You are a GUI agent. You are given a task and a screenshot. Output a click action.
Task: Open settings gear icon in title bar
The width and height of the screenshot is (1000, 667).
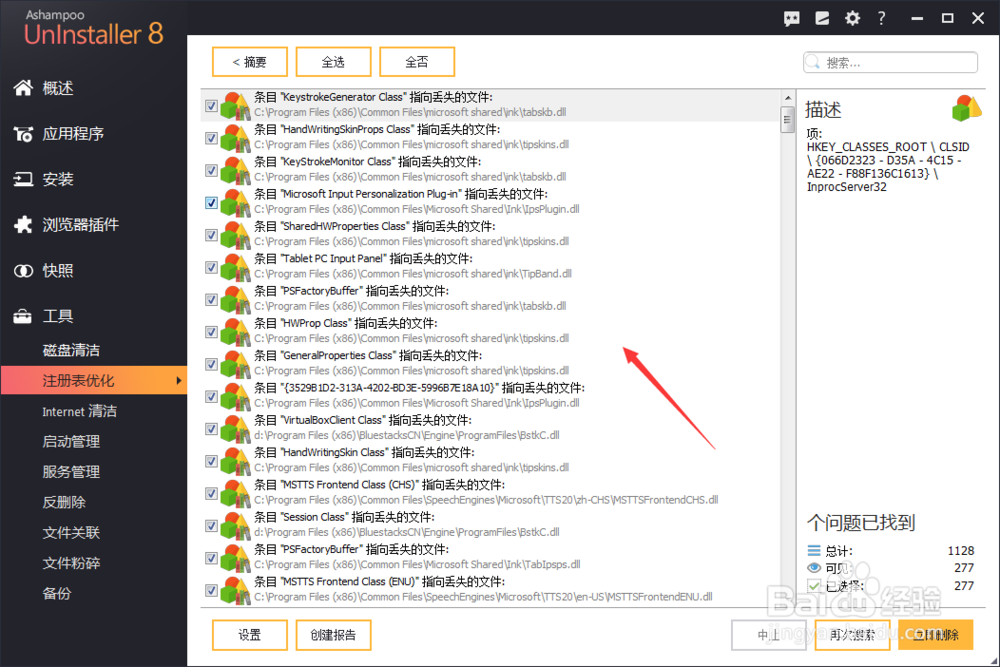pos(852,18)
